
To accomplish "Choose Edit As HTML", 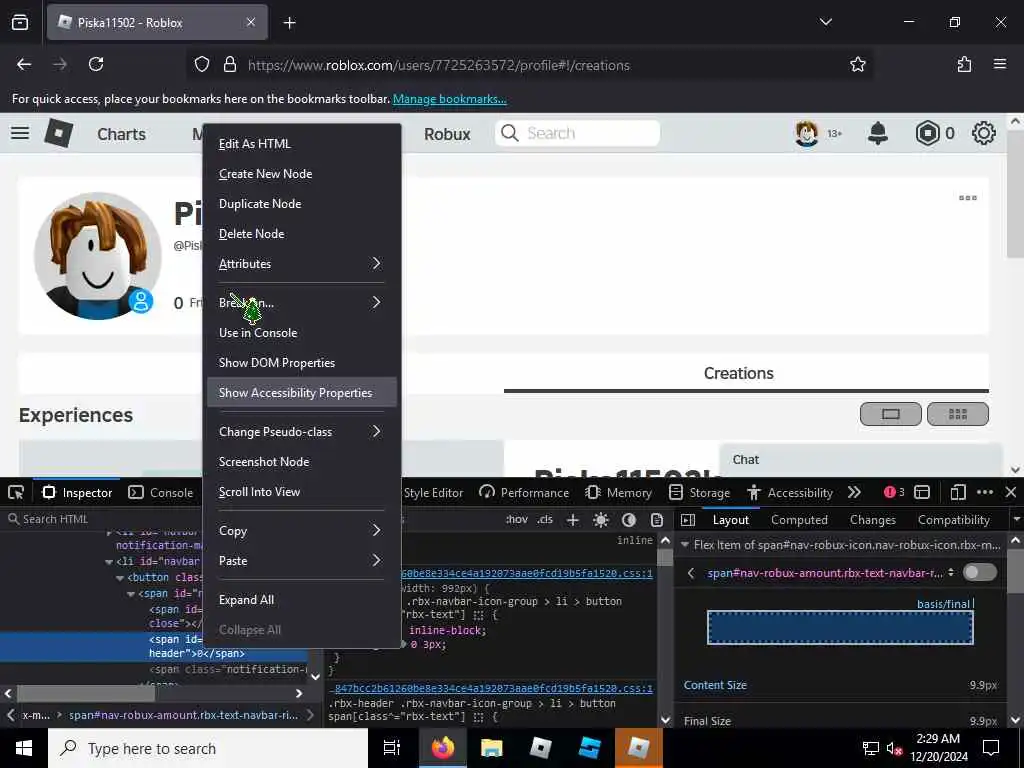I will tap(301, 144).
